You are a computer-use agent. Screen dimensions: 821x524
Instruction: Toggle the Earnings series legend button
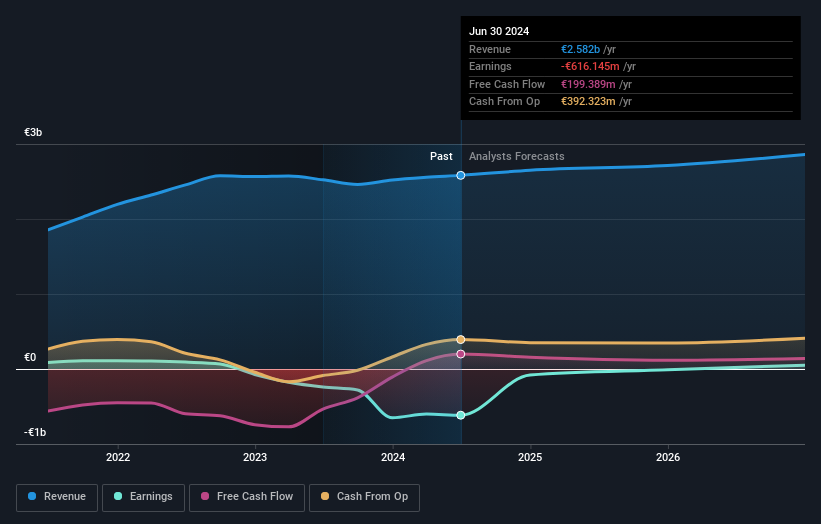coord(143,497)
